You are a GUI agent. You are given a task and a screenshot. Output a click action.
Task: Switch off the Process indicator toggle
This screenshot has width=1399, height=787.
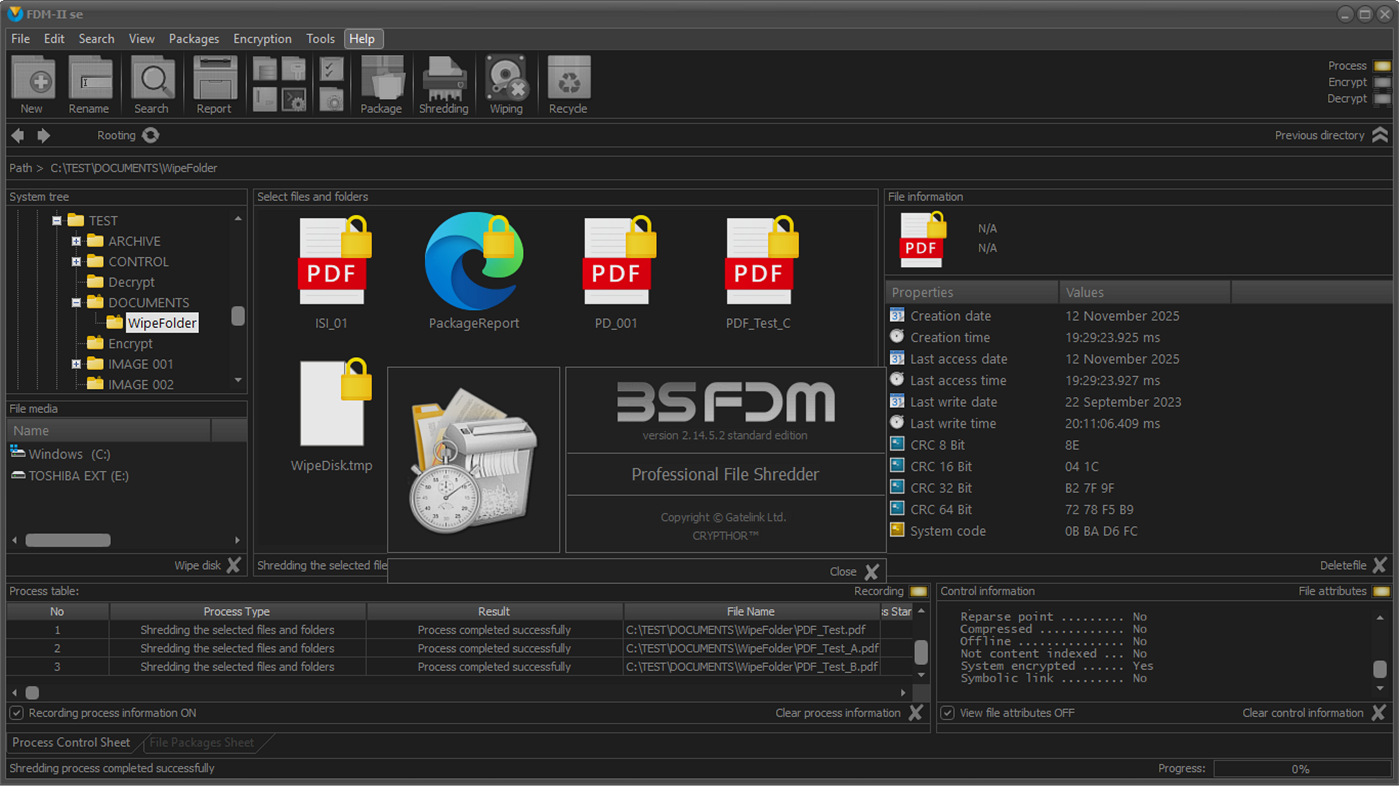coord(1383,65)
